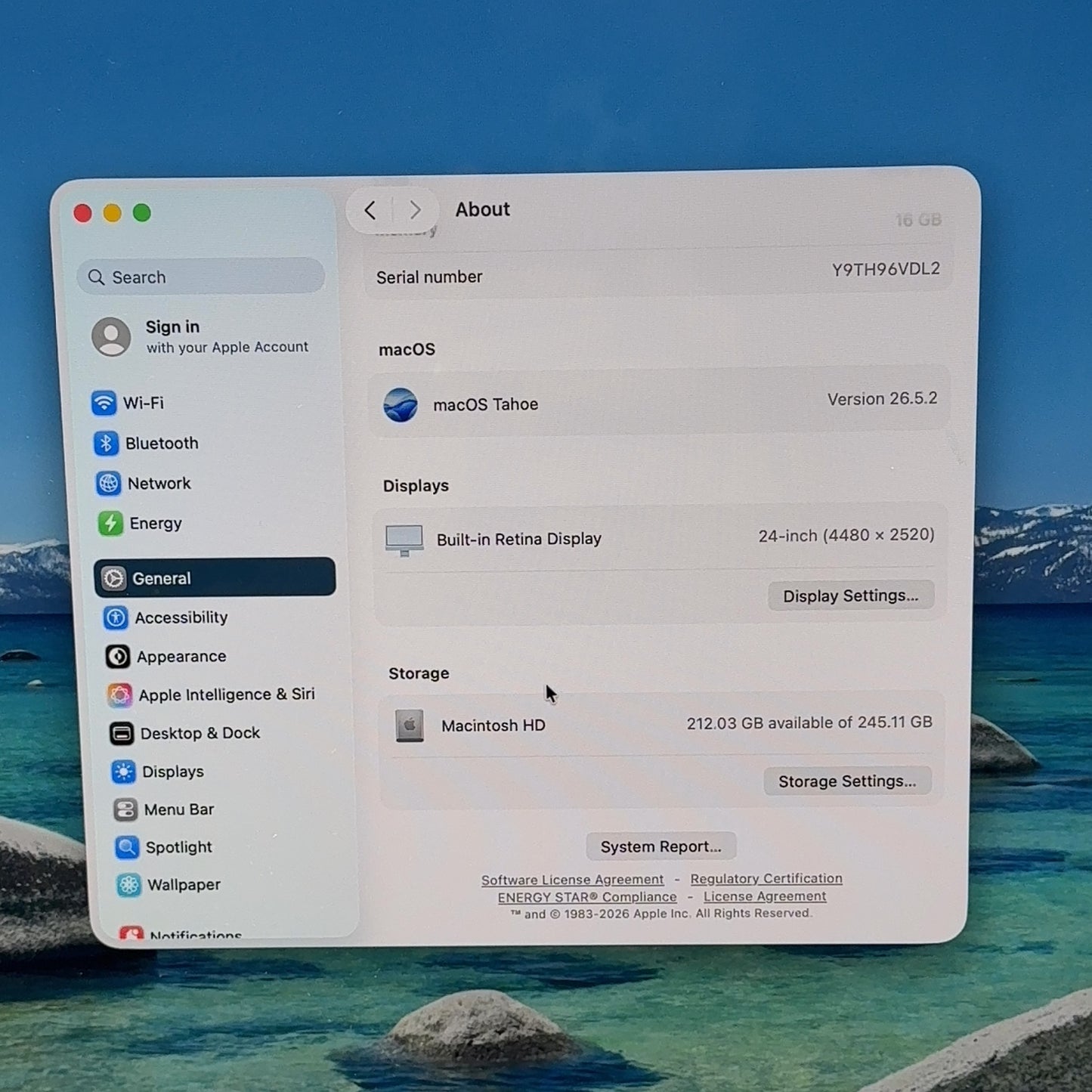The height and width of the screenshot is (1092, 1092).
Task: Open Wi-Fi settings icon in sidebar
Action: click(x=104, y=403)
